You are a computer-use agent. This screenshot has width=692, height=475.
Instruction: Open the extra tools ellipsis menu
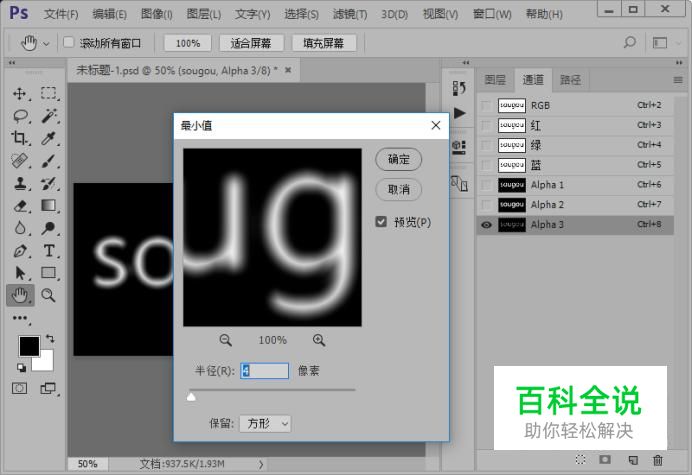[20, 318]
